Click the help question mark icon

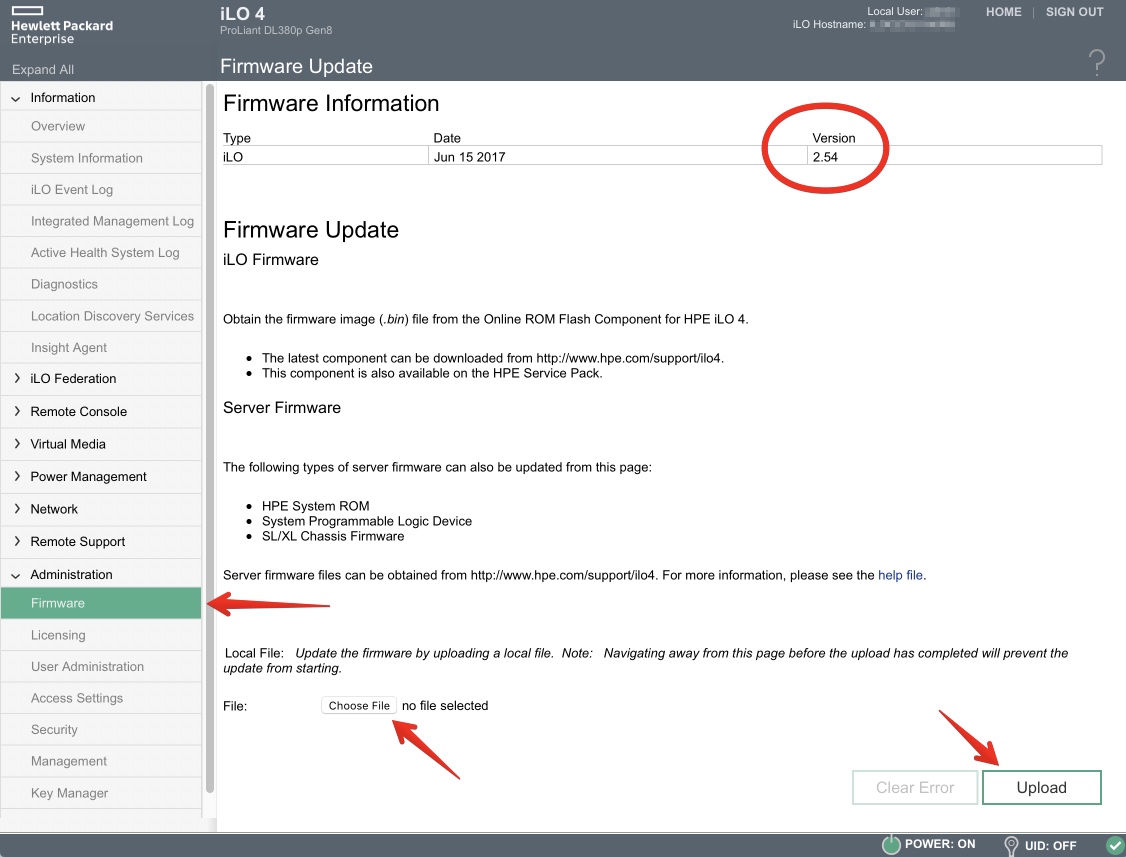(x=1096, y=63)
